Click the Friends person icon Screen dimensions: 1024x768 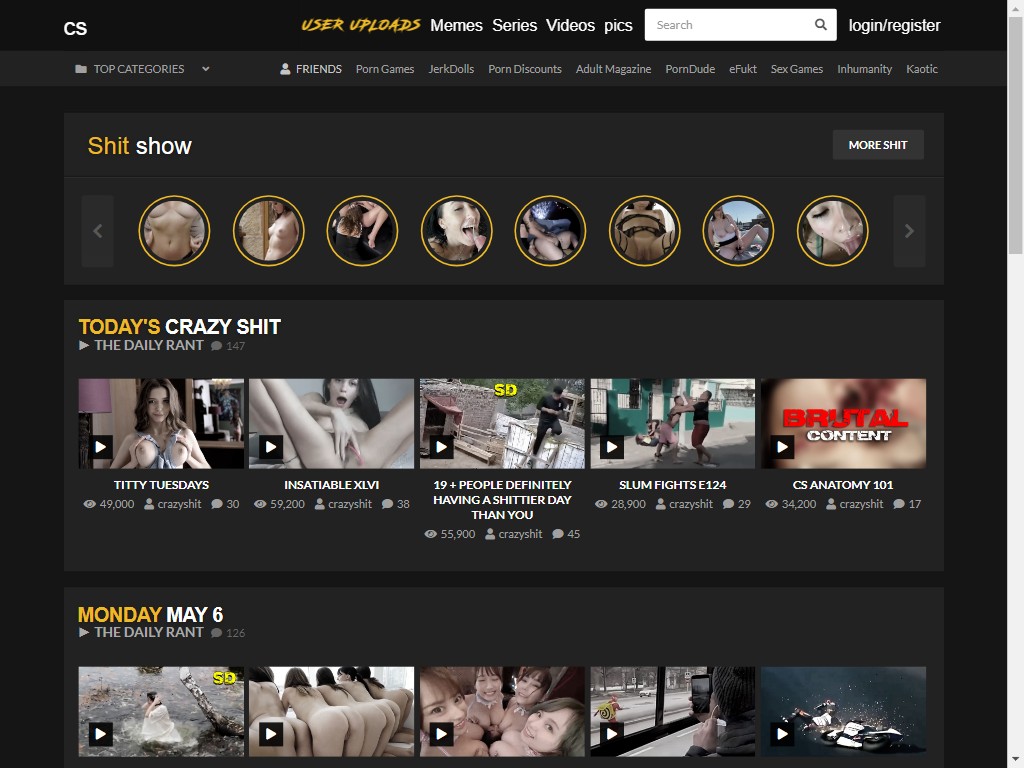(285, 69)
